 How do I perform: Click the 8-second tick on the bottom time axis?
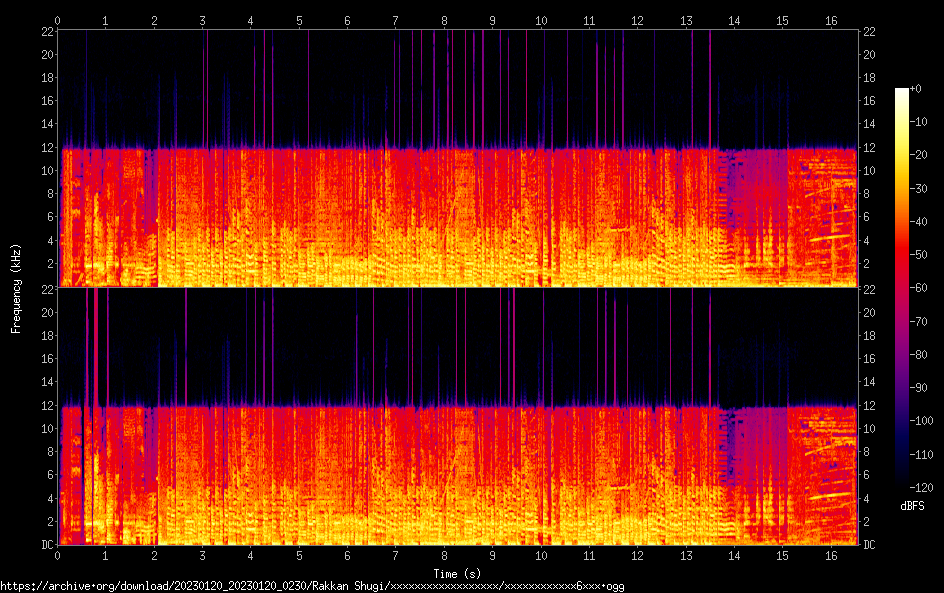(x=444, y=555)
